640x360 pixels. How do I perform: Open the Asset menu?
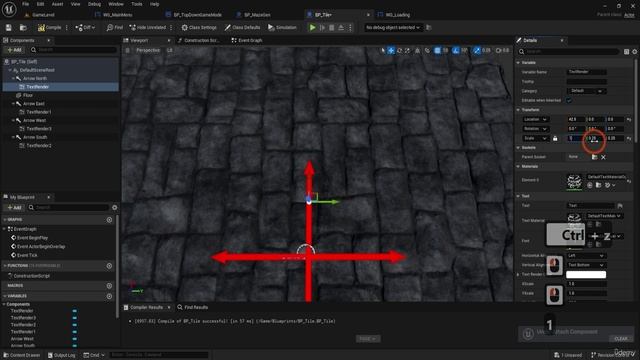pos(57,4)
